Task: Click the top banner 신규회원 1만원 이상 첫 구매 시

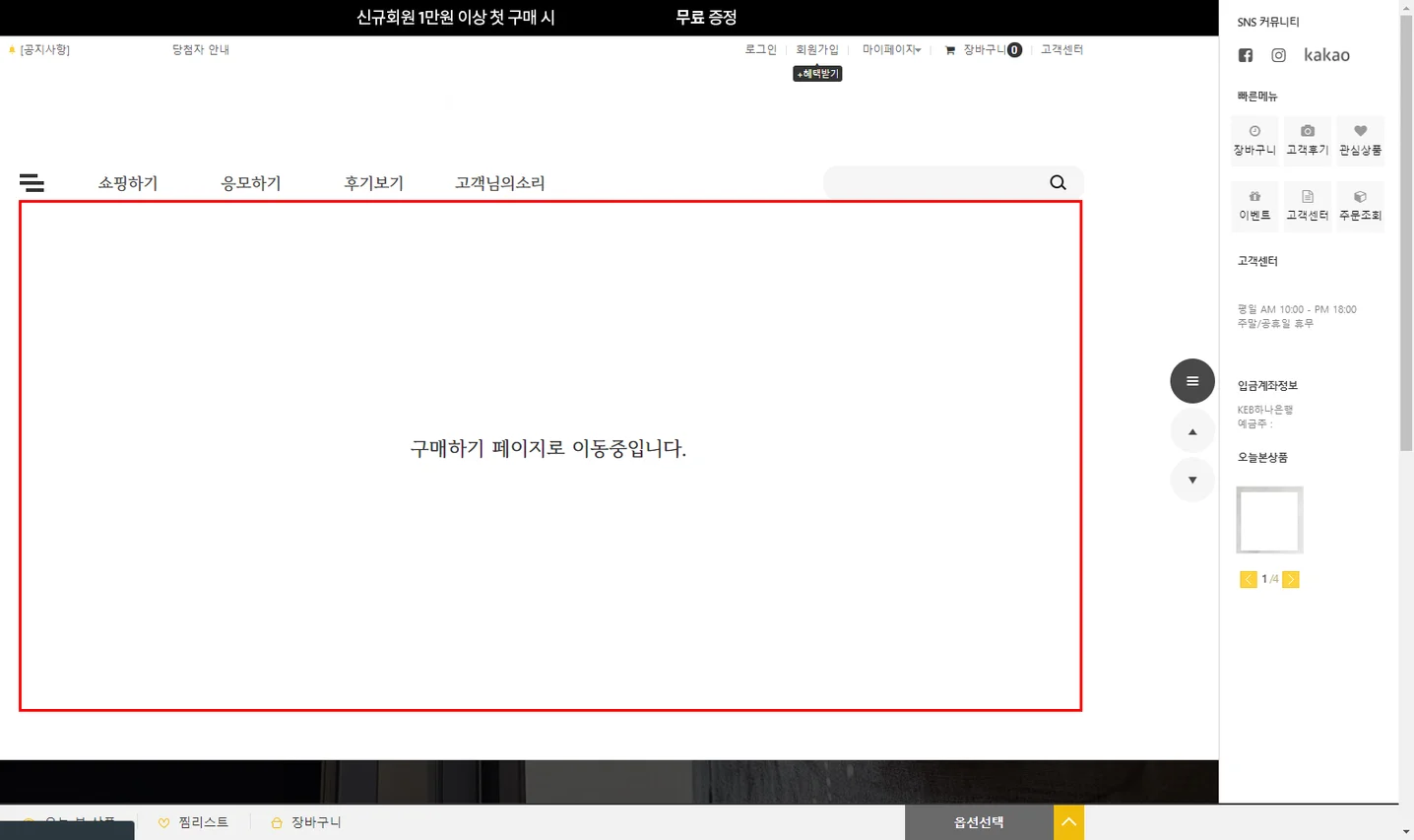Action: point(456,18)
